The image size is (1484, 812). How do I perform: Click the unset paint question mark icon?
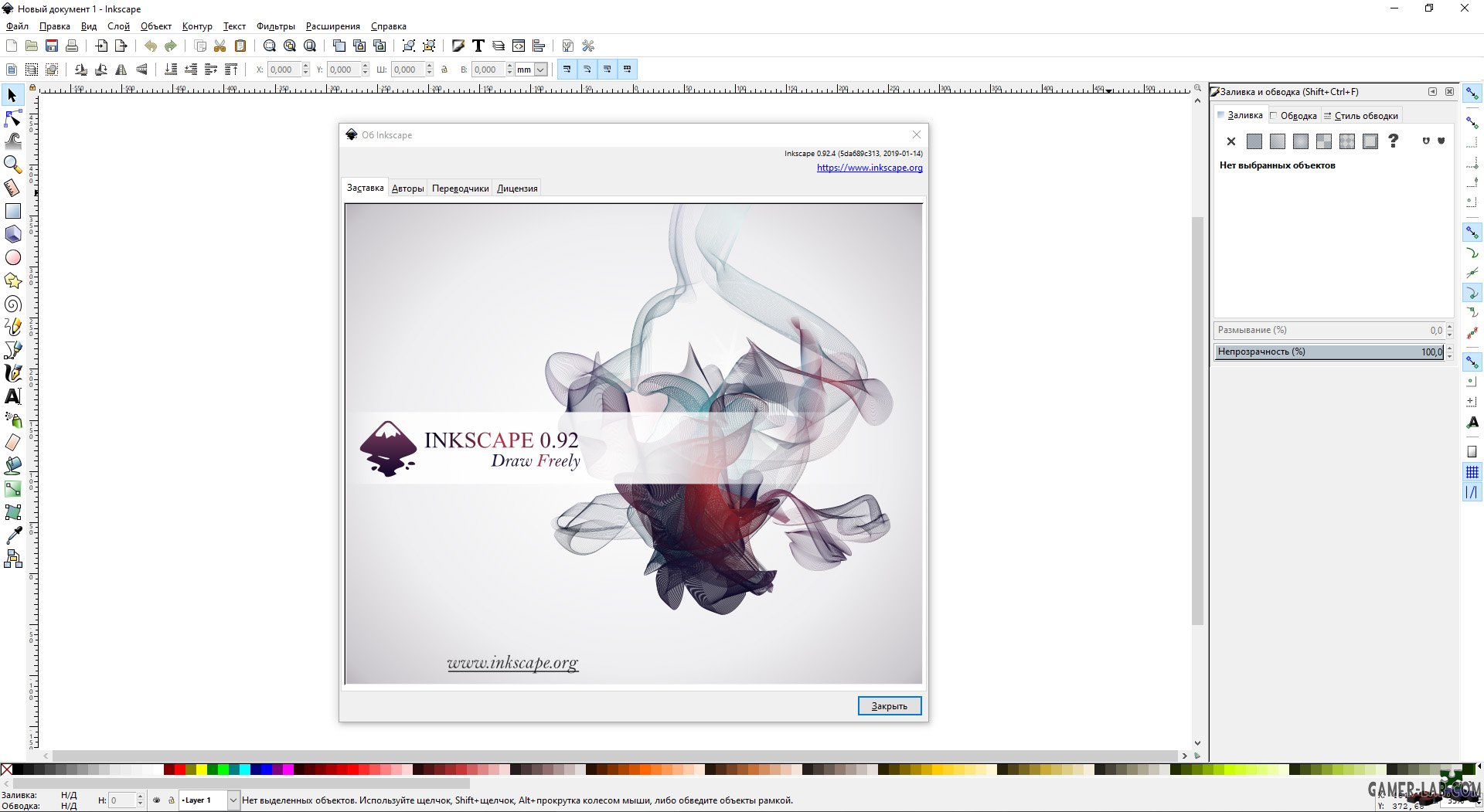(1393, 141)
